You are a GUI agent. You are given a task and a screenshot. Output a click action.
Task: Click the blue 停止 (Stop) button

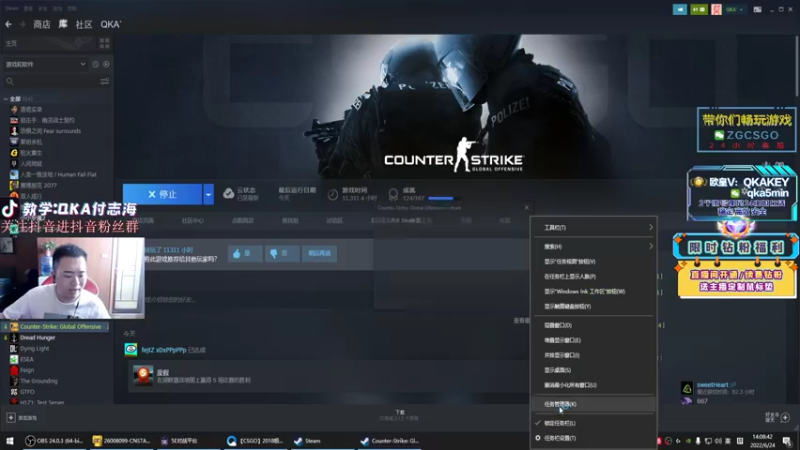point(162,194)
